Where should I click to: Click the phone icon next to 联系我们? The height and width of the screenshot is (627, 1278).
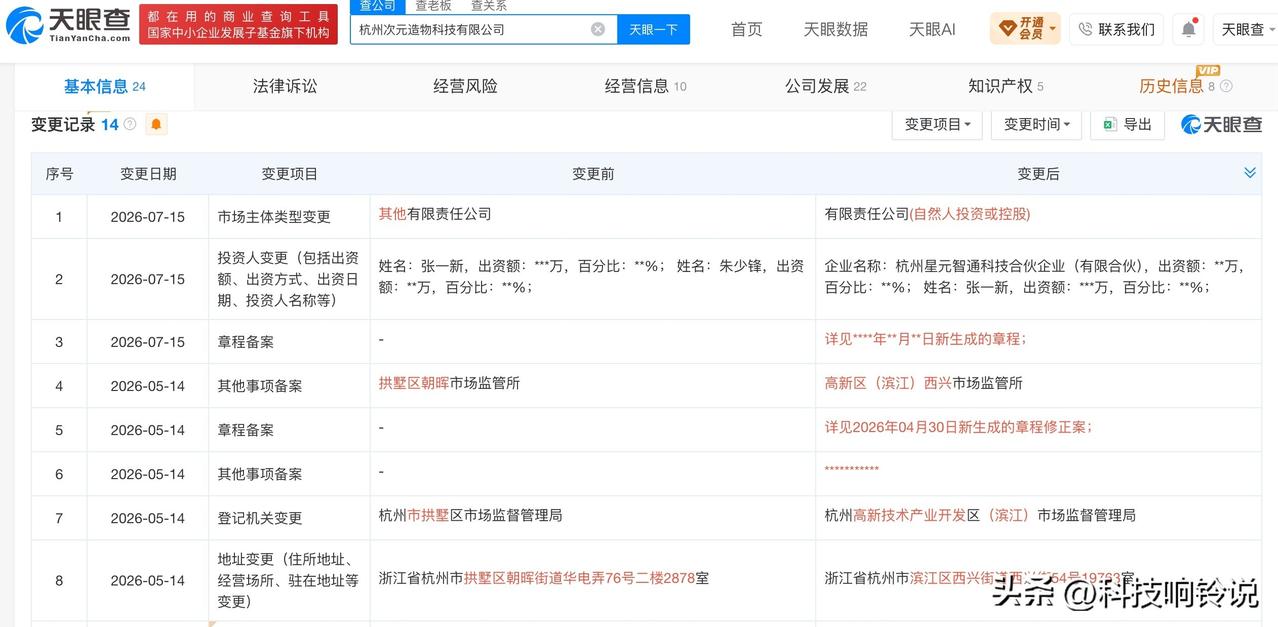coord(1086,29)
